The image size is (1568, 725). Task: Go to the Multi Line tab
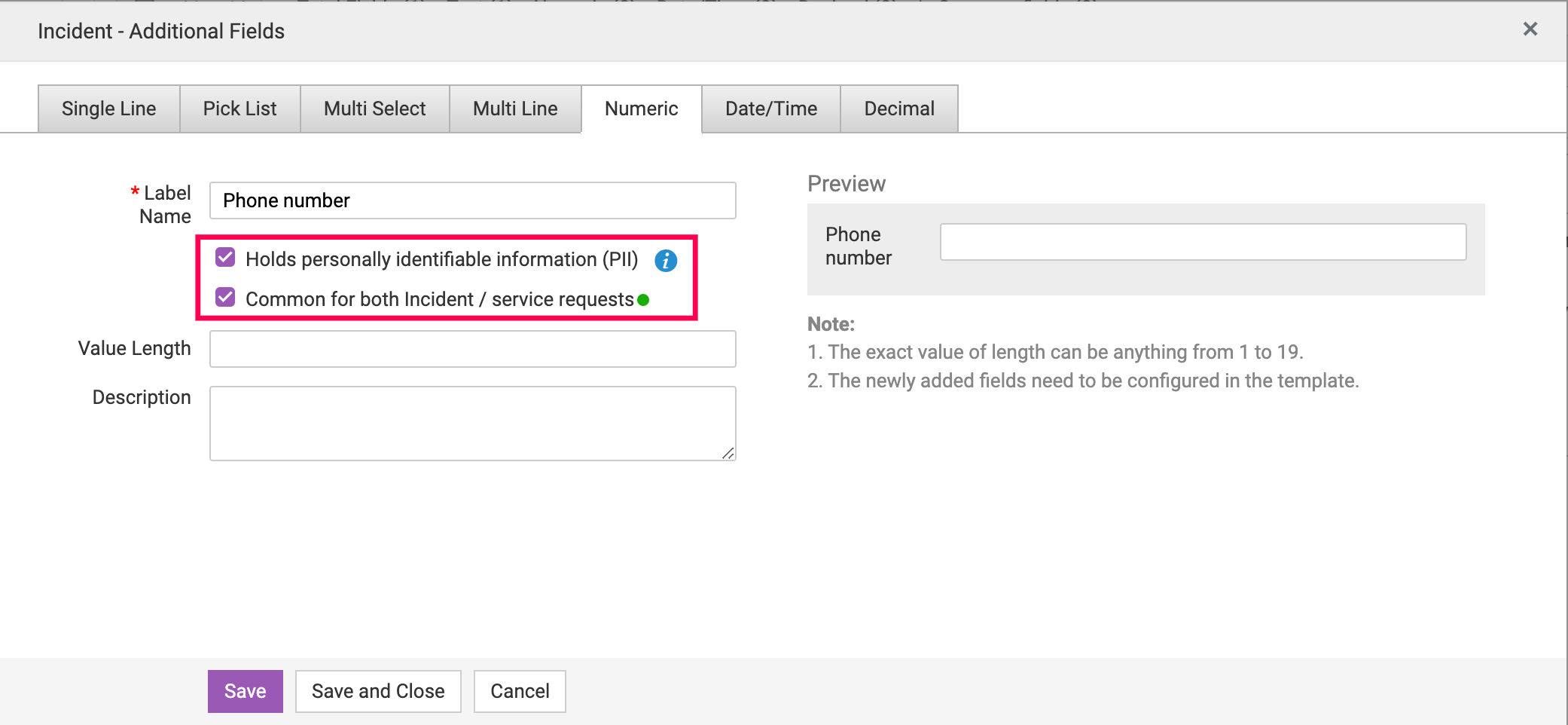click(x=515, y=109)
